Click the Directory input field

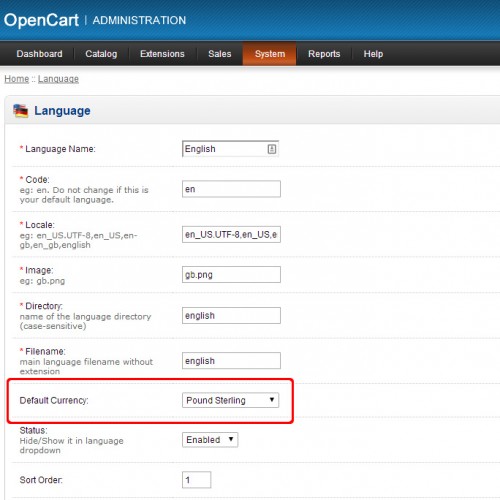[231, 315]
